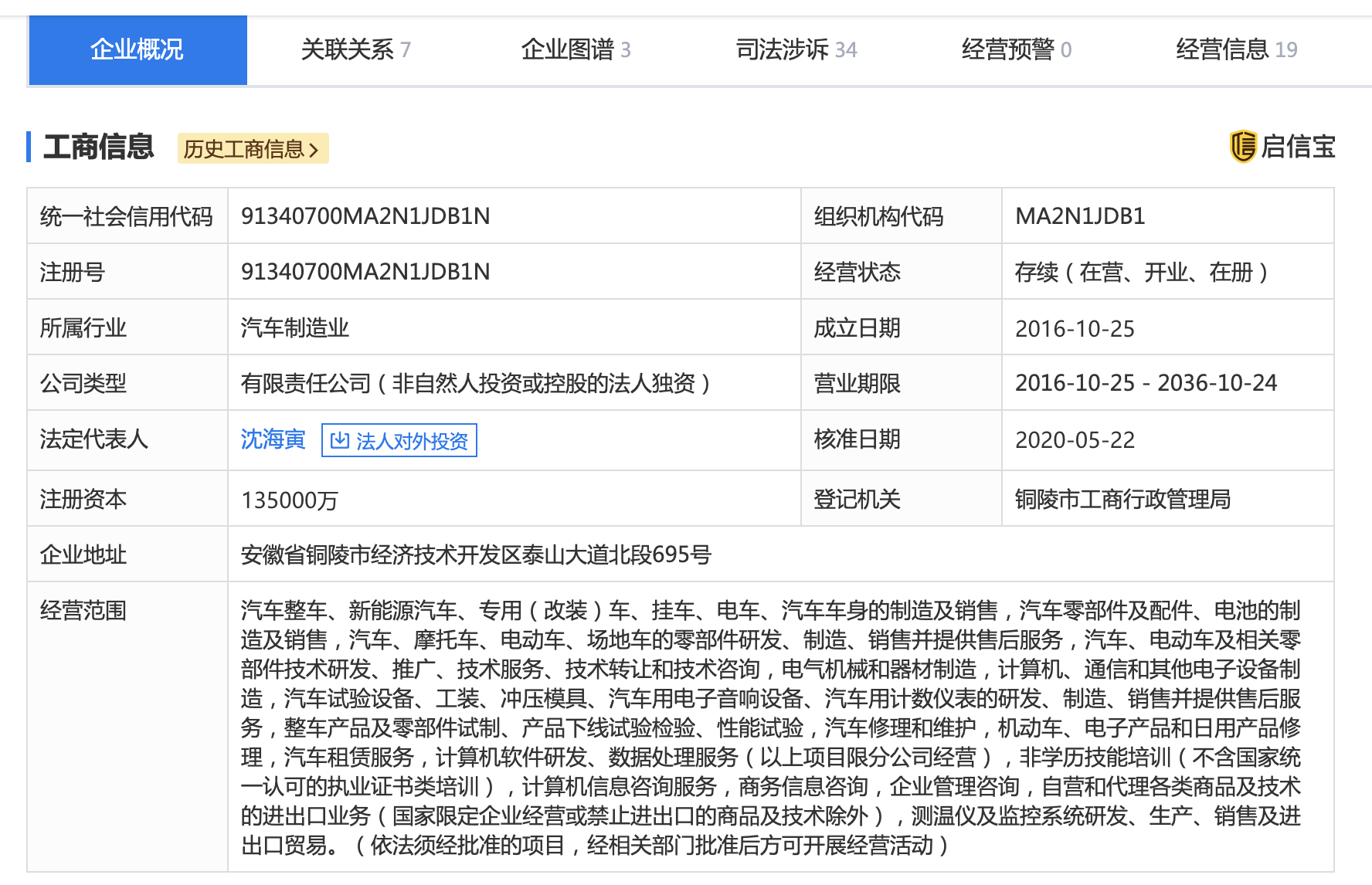
Task: Click the download icon in 法人对外投资 button
Action: [x=339, y=440]
